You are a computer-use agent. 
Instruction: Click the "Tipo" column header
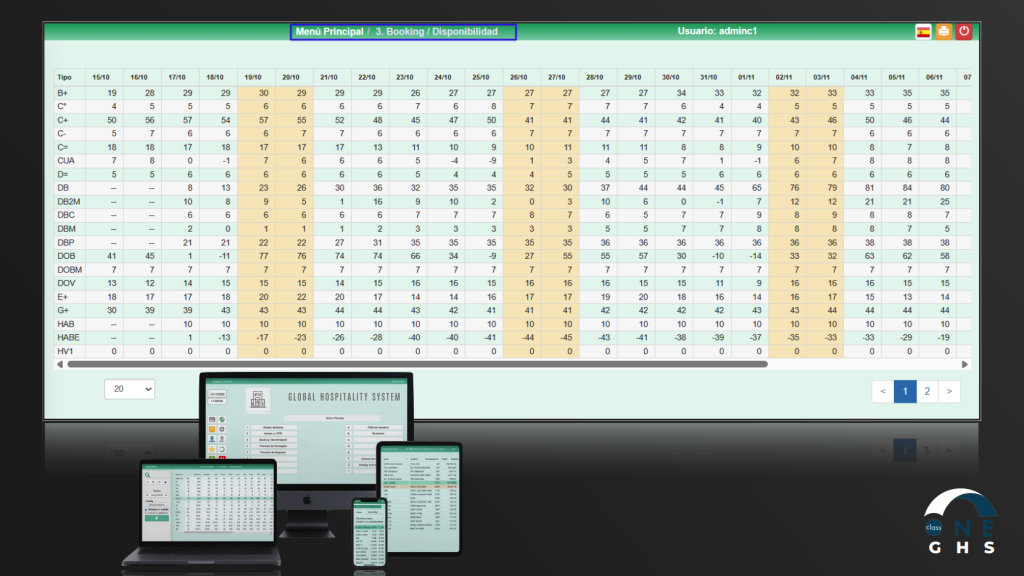tap(64, 77)
